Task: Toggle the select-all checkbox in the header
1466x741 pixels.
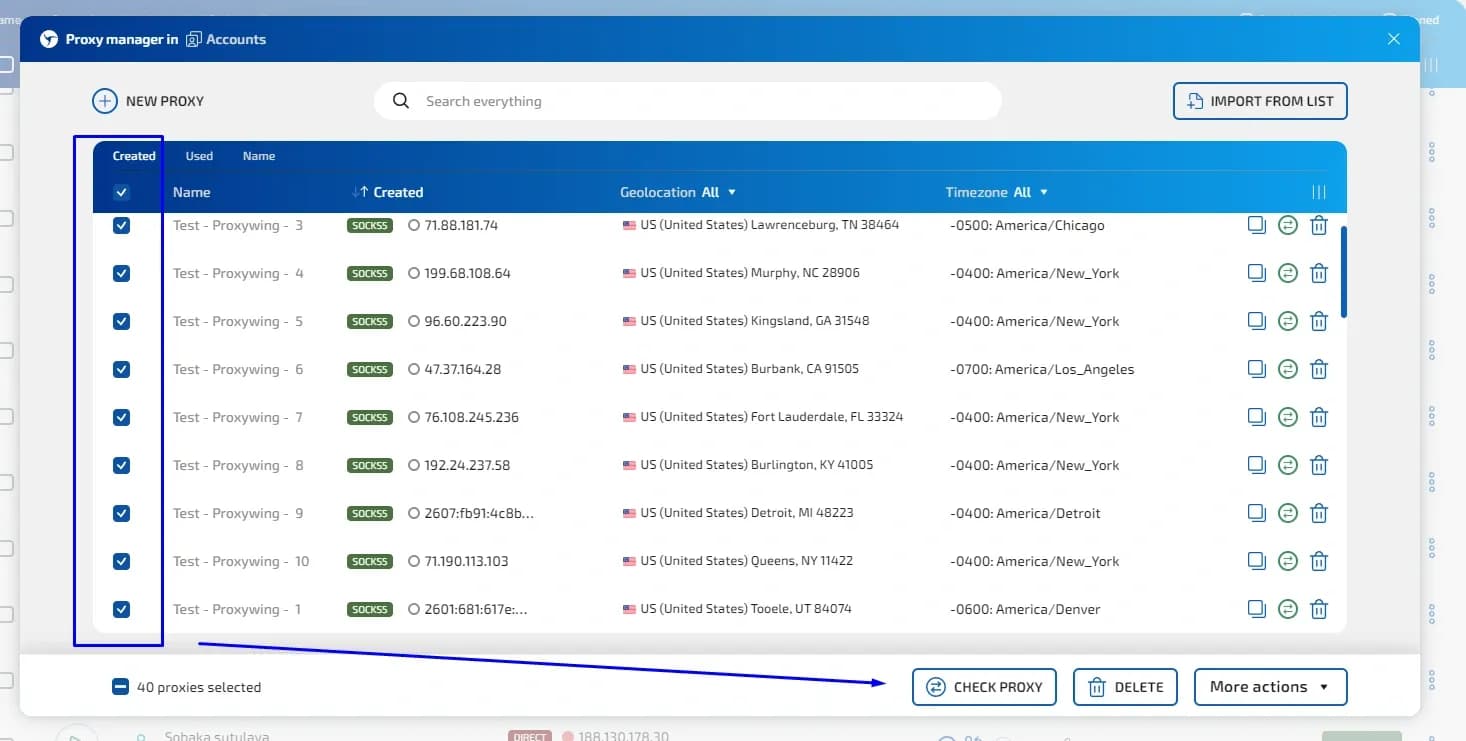Action: (x=121, y=191)
